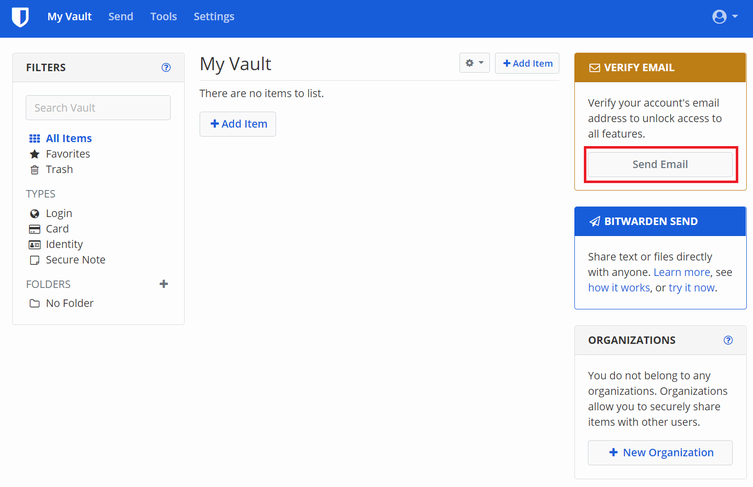753x487 pixels.
Task: Select the No Folder entry
Action: [x=70, y=303]
